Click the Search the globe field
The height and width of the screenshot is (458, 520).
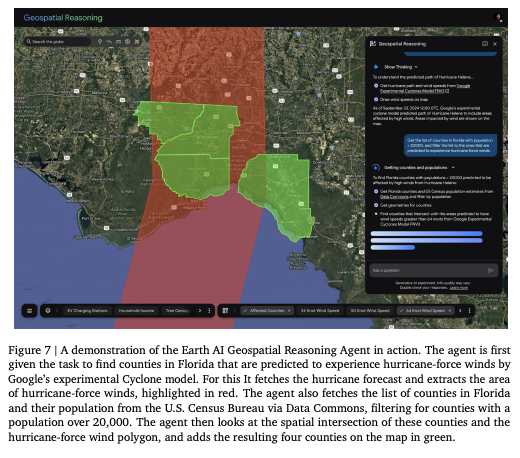pos(57,42)
